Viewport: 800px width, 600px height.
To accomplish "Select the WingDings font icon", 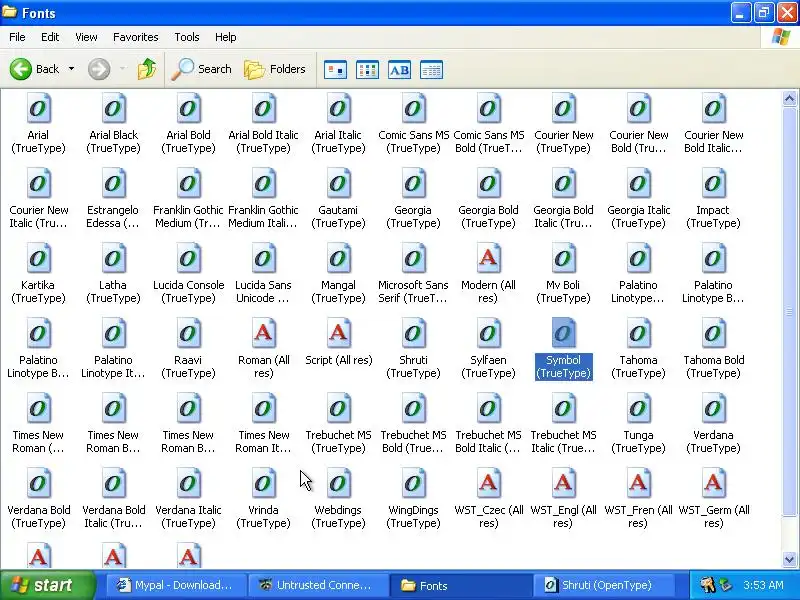I will [x=414, y=483].
